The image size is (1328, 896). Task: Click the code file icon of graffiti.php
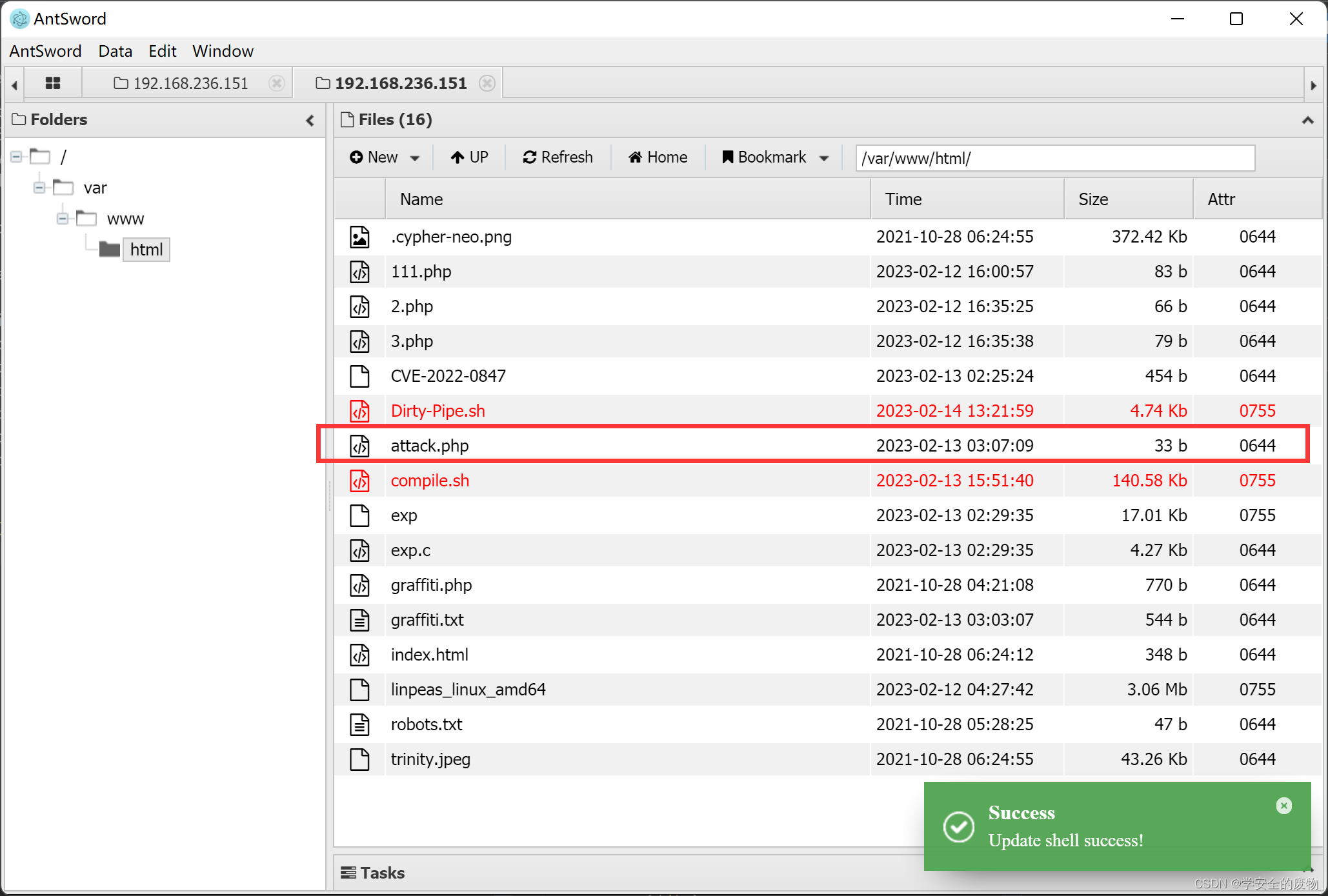click(x=359, y=585)
